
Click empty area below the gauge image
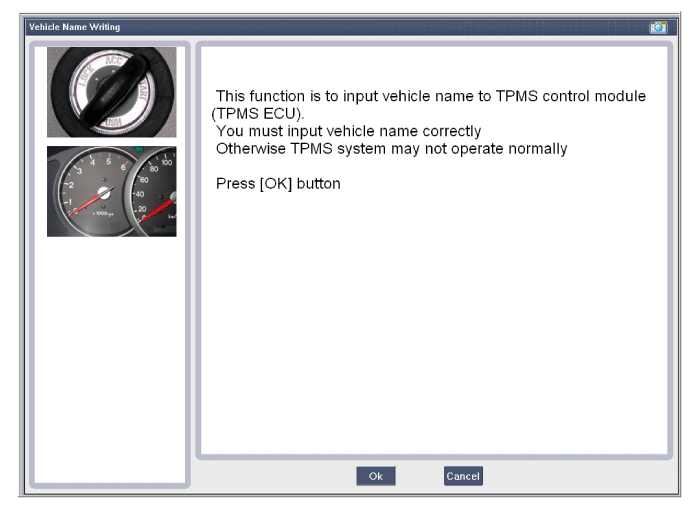point(110,360)
